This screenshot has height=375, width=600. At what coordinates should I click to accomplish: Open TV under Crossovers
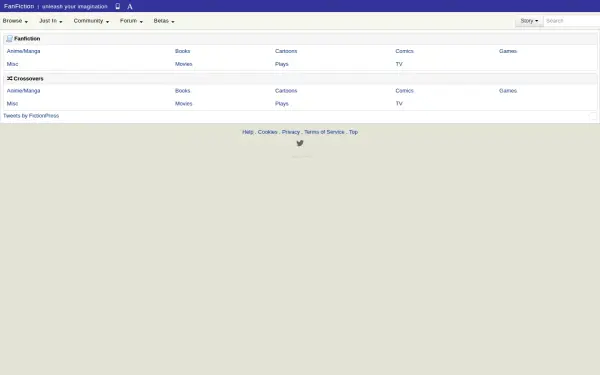(399, 103)
